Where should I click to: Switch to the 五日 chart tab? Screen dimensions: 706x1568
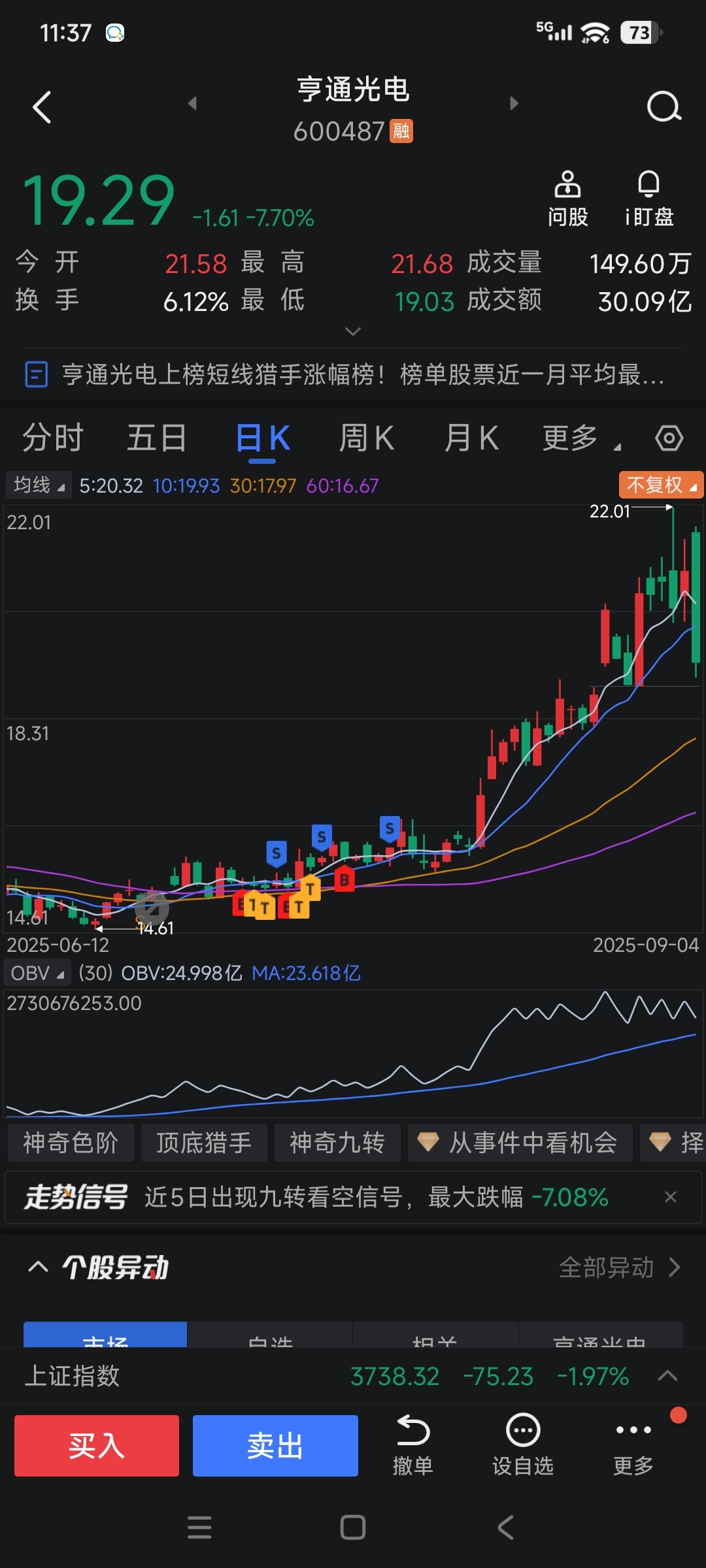157,438
